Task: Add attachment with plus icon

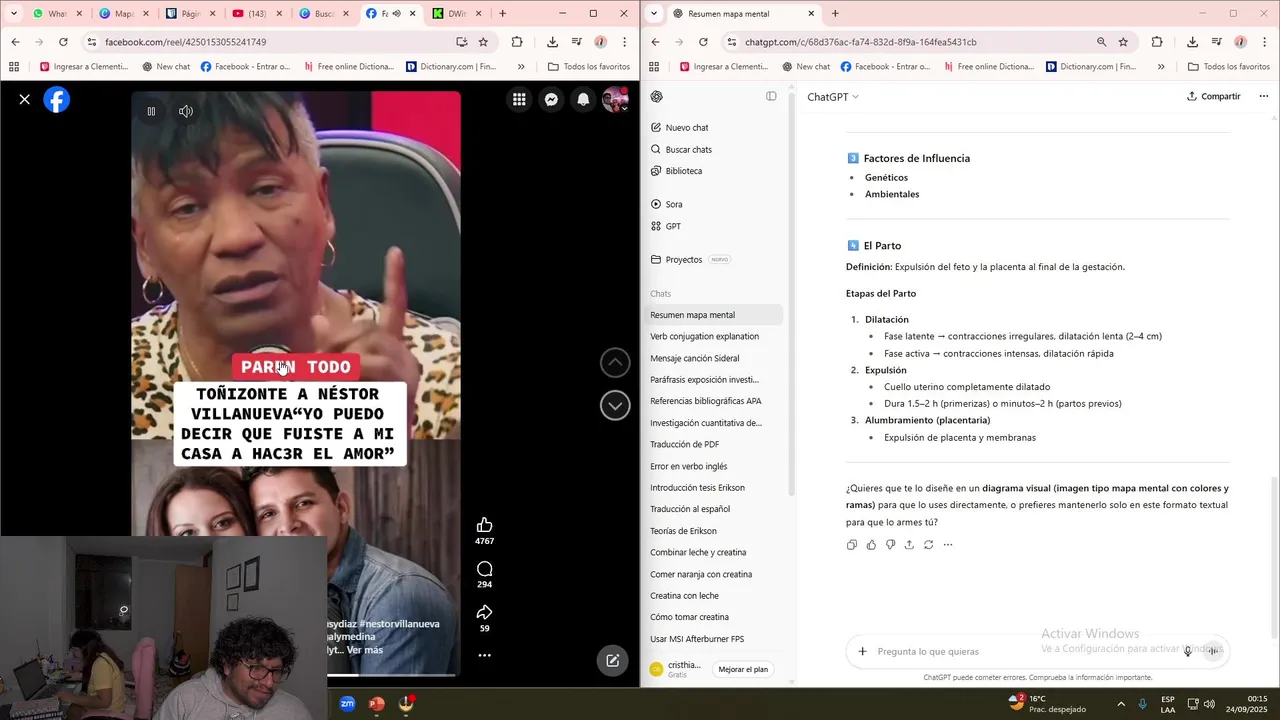Action: coord(862,651)
